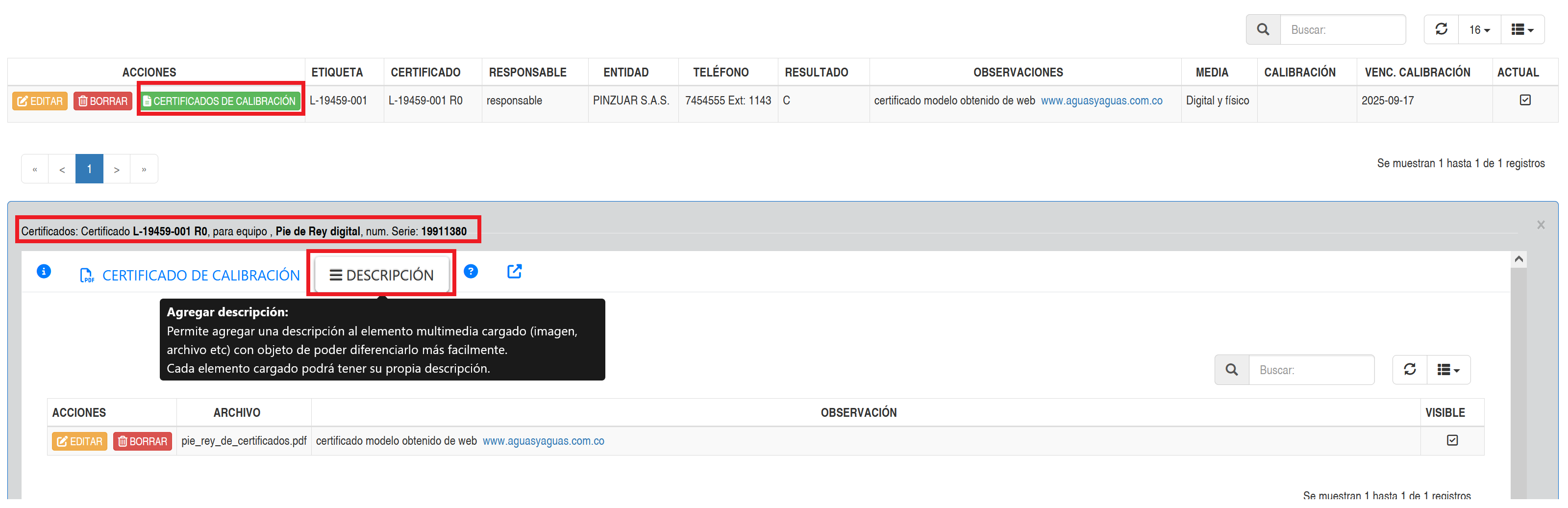This screenshot has height=508, width=1568.
Task: Click the panel scrollbar up arrow
Action: coord(1518,259)
